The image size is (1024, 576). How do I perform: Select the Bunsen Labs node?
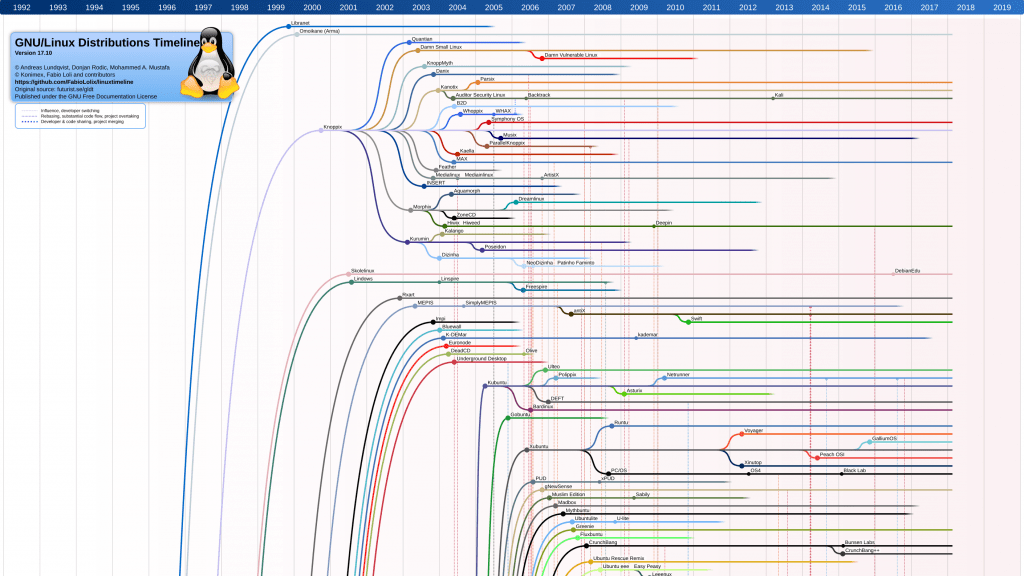[859, 543]
